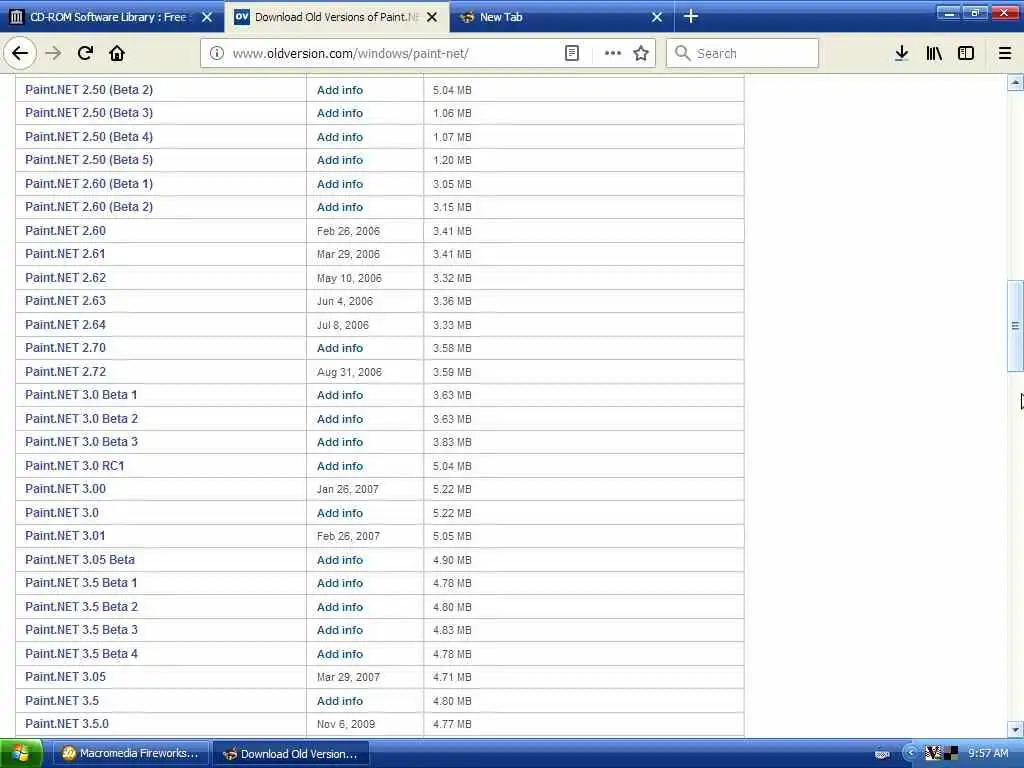
Task: Open the Paint.NET 2.60 download link
Action: tap(65, 231)
